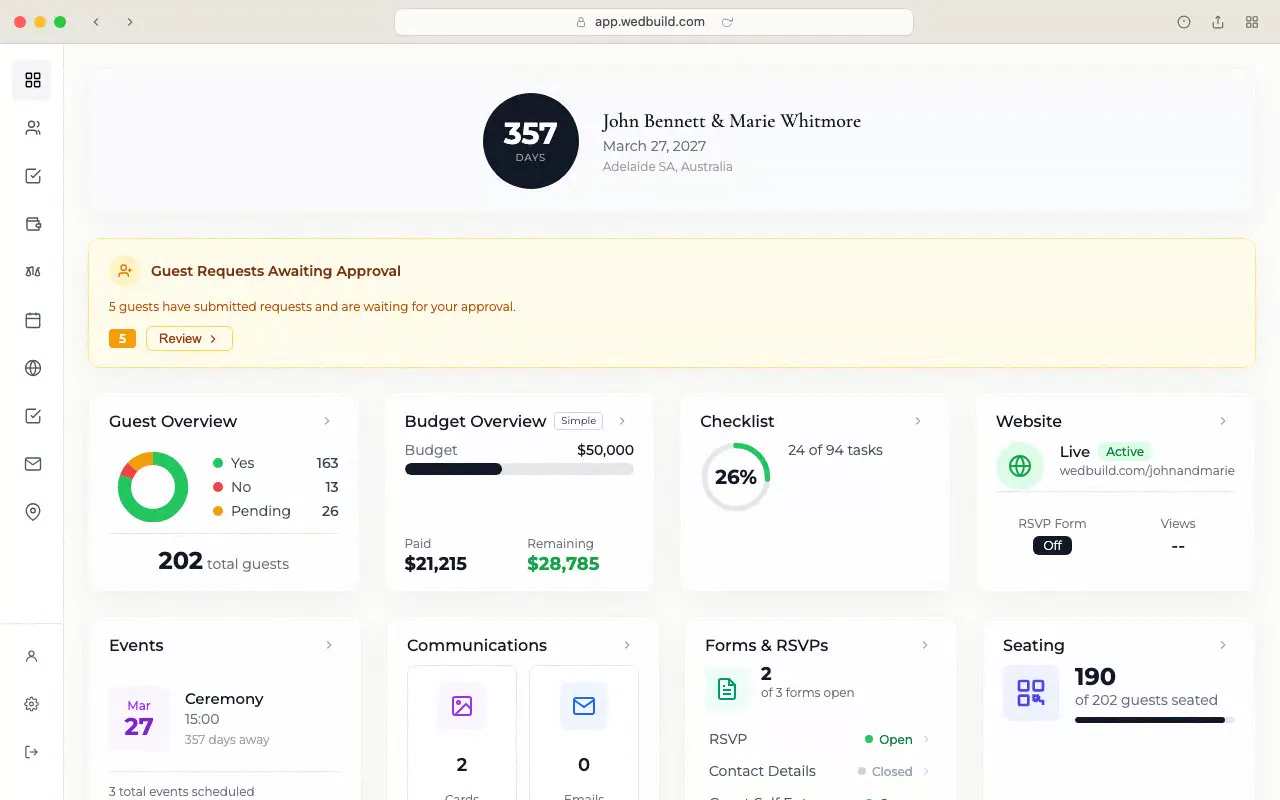This screenshot has height=800, width=1280.
Task: Click the browser address bar
Action: click(654, 22)
